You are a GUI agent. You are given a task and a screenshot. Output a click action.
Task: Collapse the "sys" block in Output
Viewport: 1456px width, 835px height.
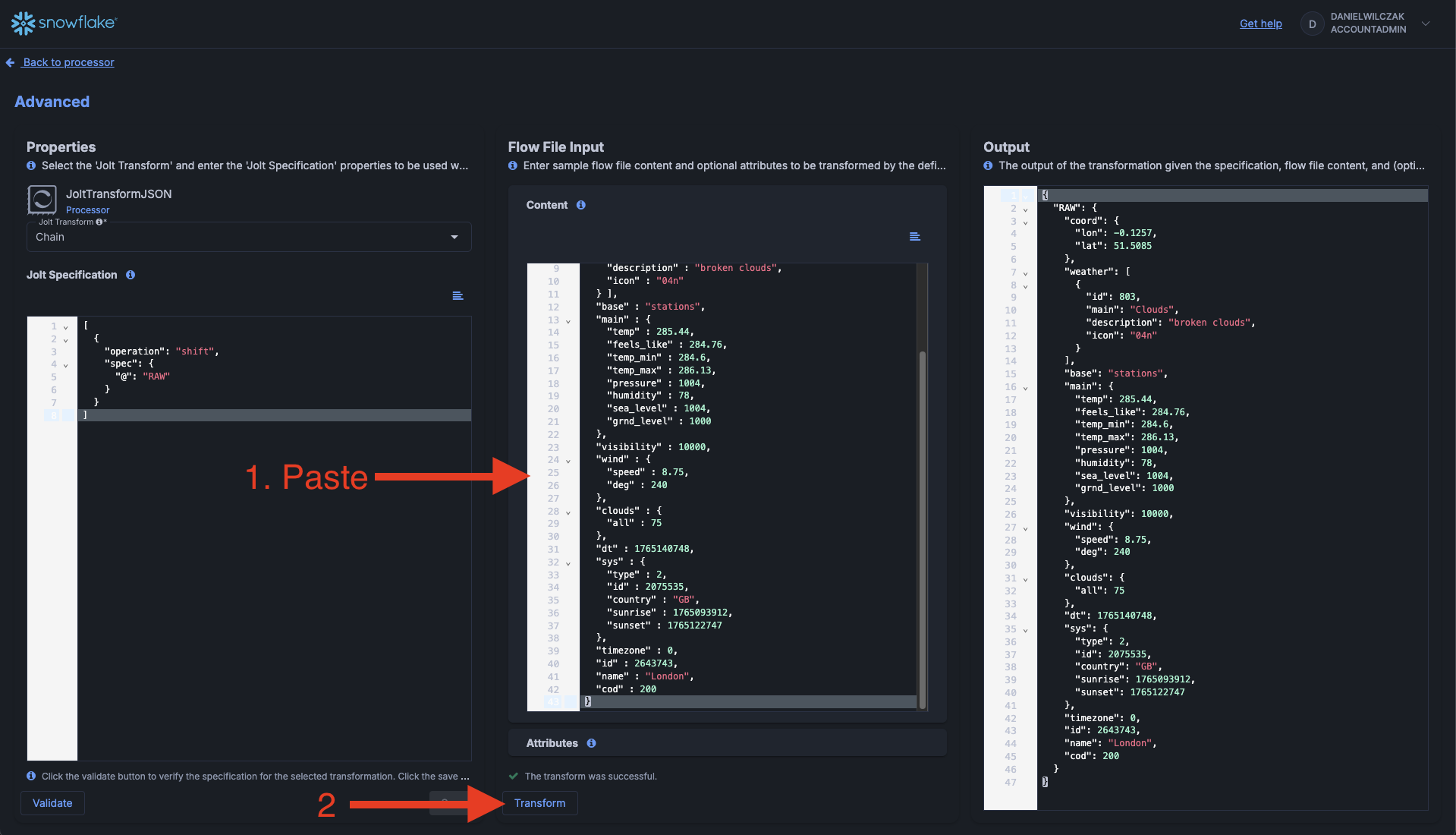point(1025,630)
